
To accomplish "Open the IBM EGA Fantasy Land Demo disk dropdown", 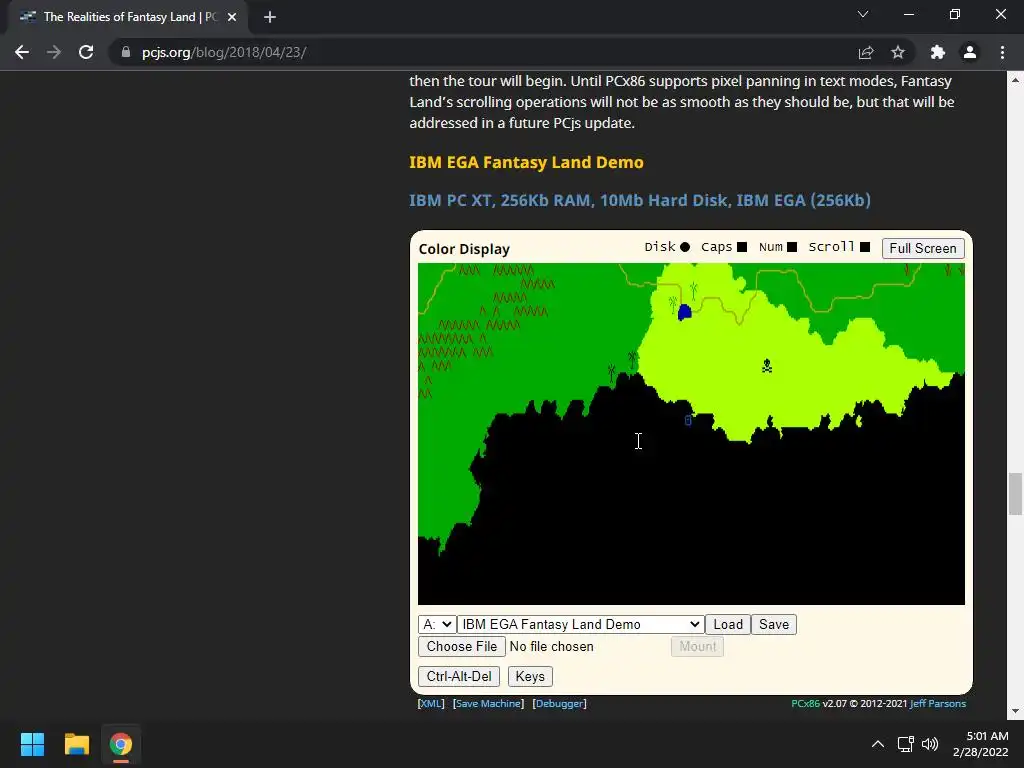I will click(x=580, y=624).
